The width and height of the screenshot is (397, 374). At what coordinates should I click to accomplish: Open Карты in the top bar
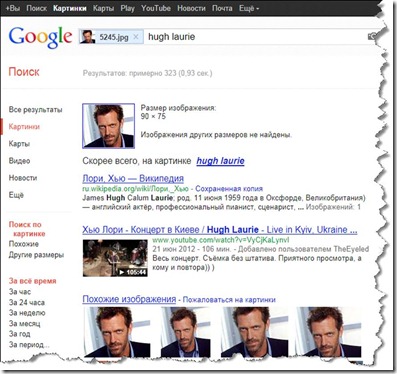[103, 8]
